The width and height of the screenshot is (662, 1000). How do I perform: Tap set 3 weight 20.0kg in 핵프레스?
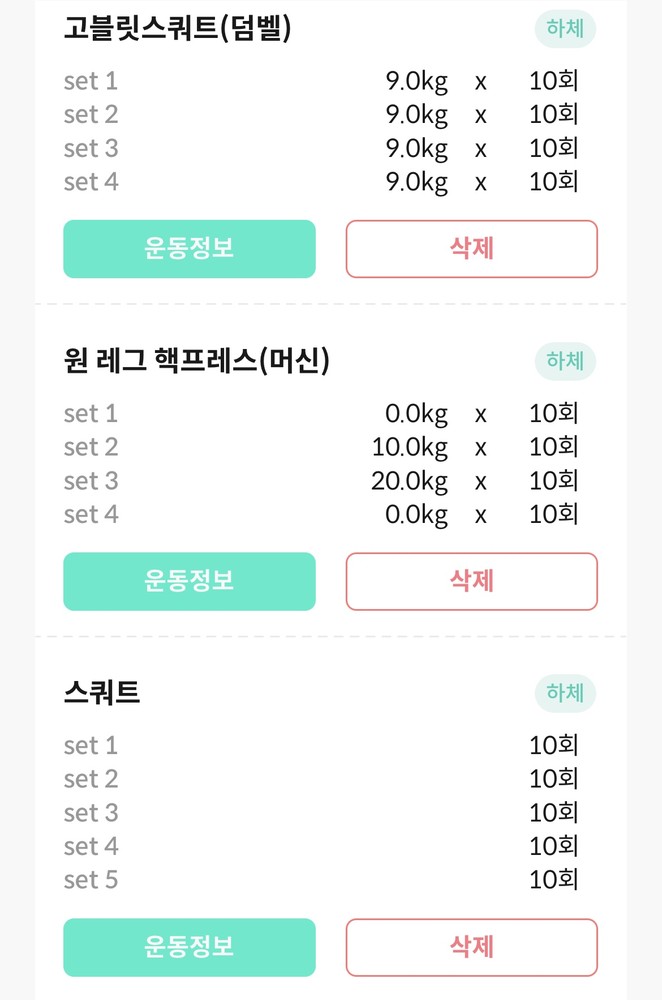coord(409,481)
